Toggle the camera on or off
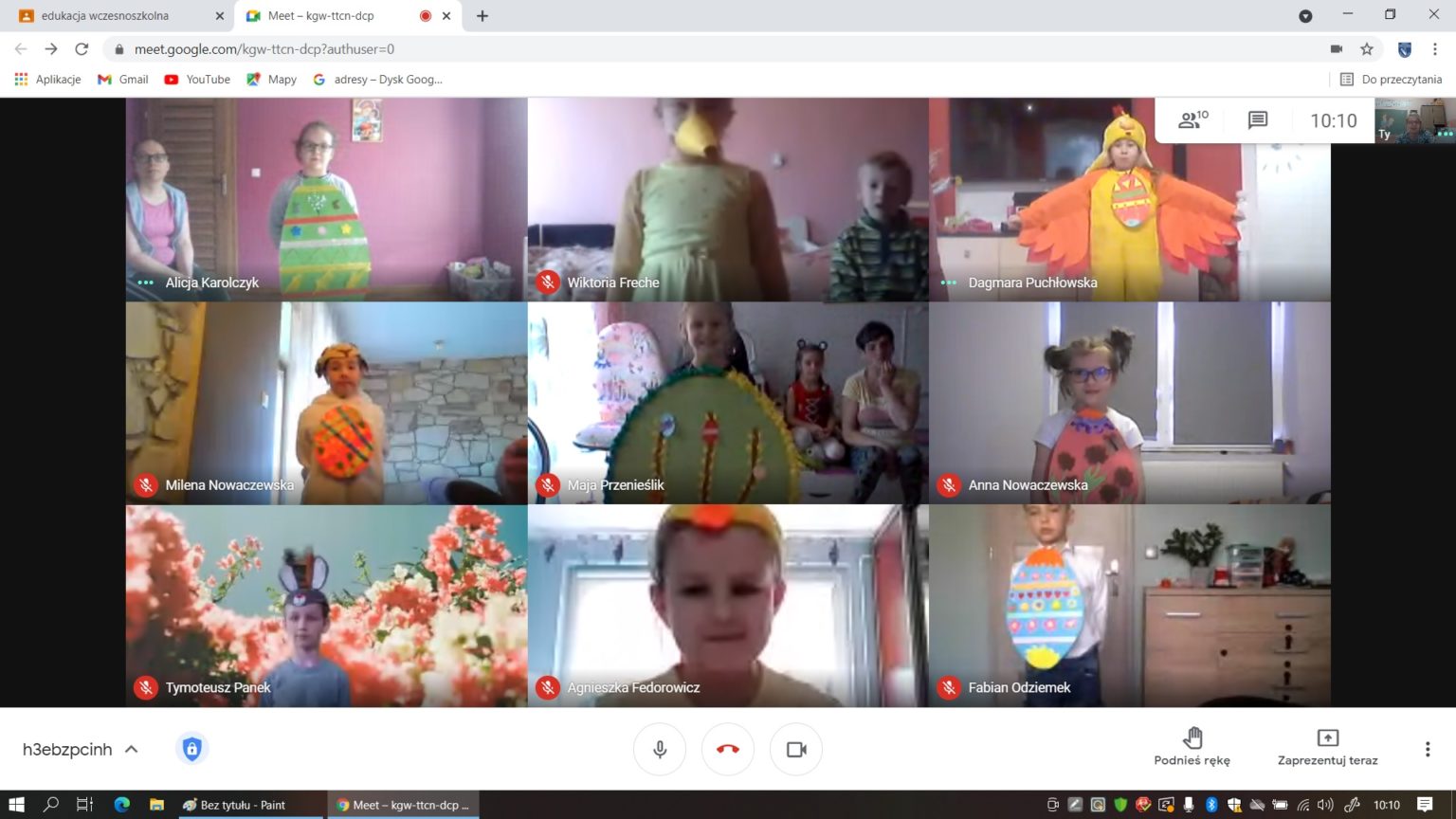This screenshot has height=819, width=1456. click(796, 749)
